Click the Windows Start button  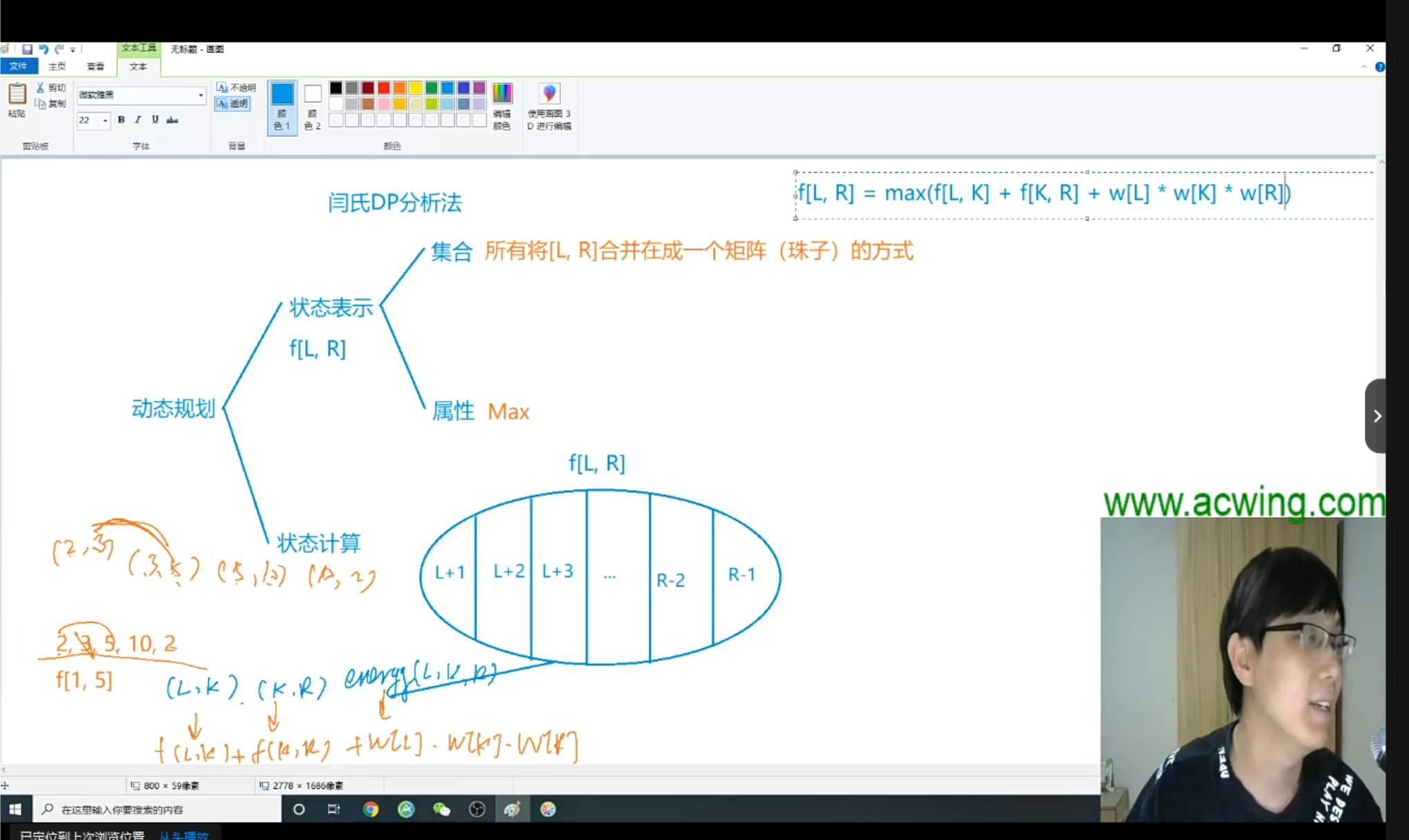coord(15,809)
